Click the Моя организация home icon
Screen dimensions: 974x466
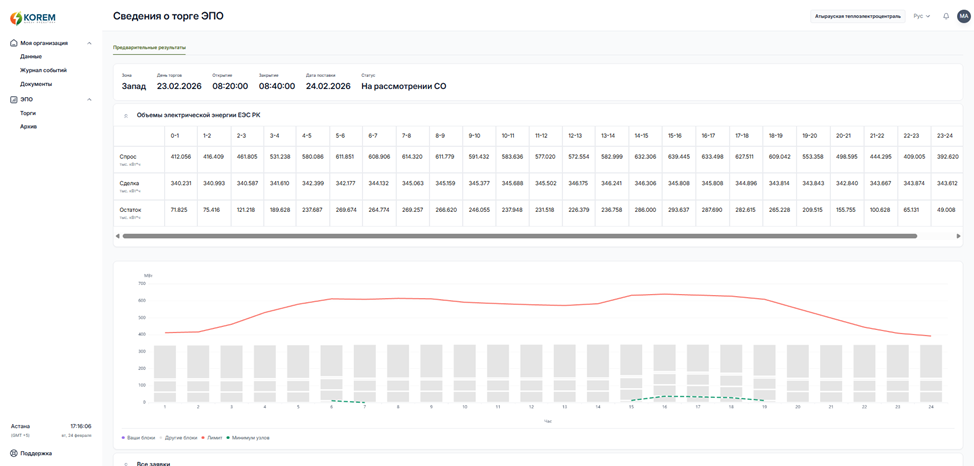click(x=14, y=43)
